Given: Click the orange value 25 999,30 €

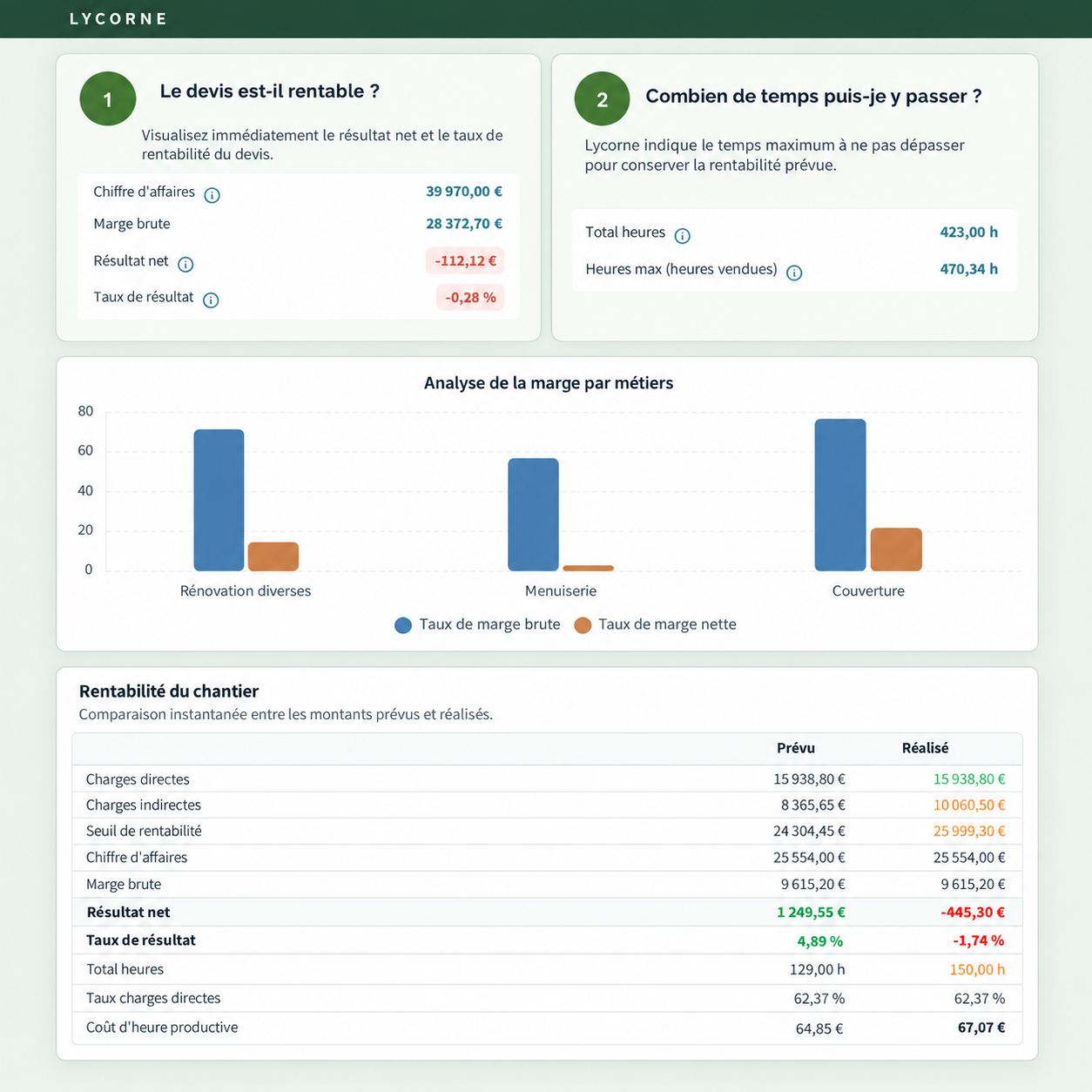Looking at the screenshot, I should (x=969, y=832).
